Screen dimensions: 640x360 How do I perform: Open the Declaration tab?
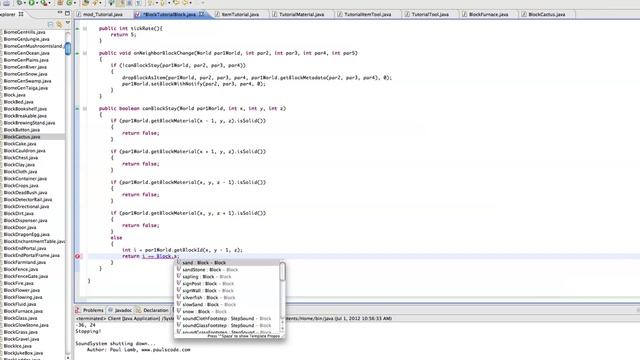(156, 310)
